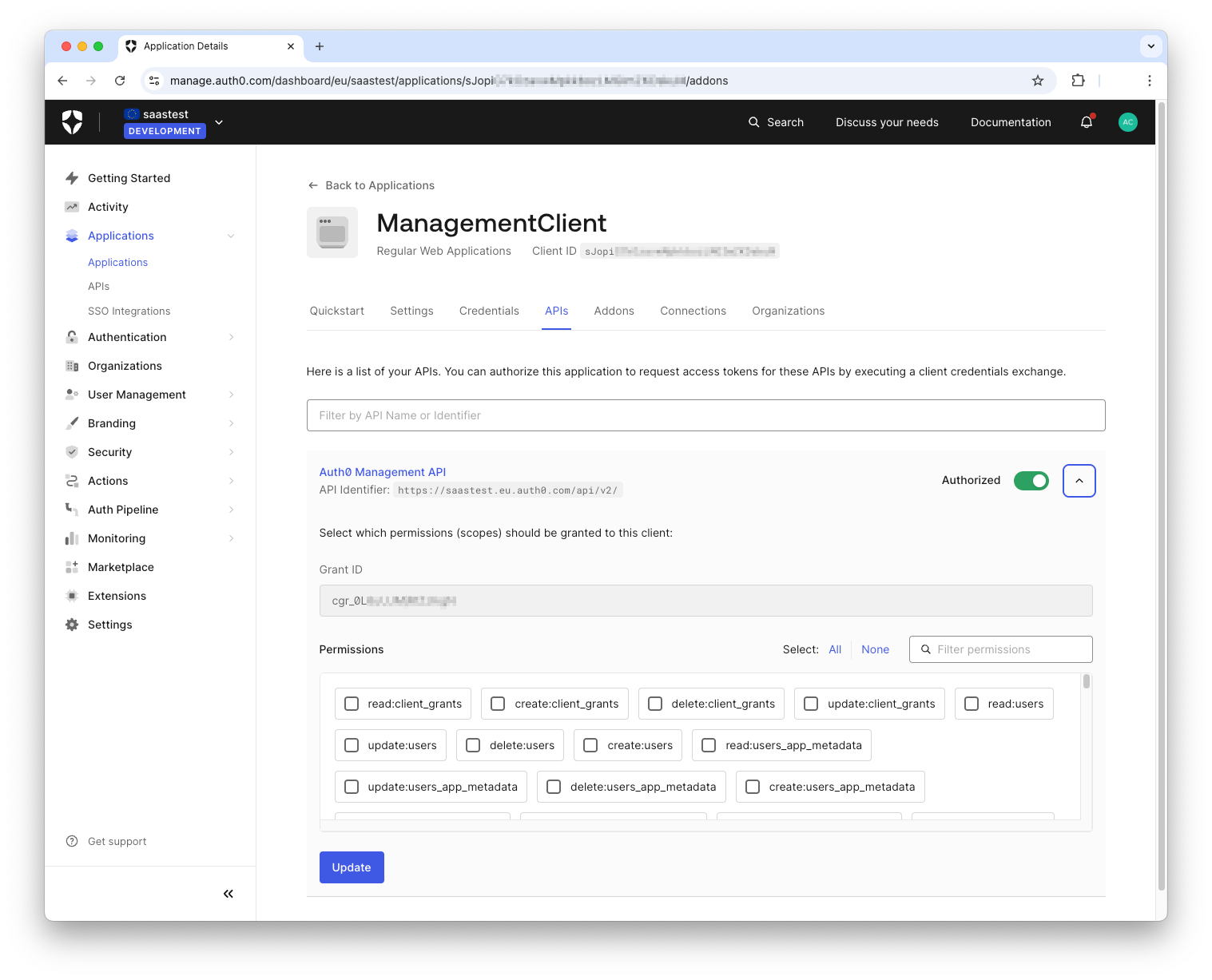Switch to the Organizations tab
1212x980 pixels.
tap(789, 311)
